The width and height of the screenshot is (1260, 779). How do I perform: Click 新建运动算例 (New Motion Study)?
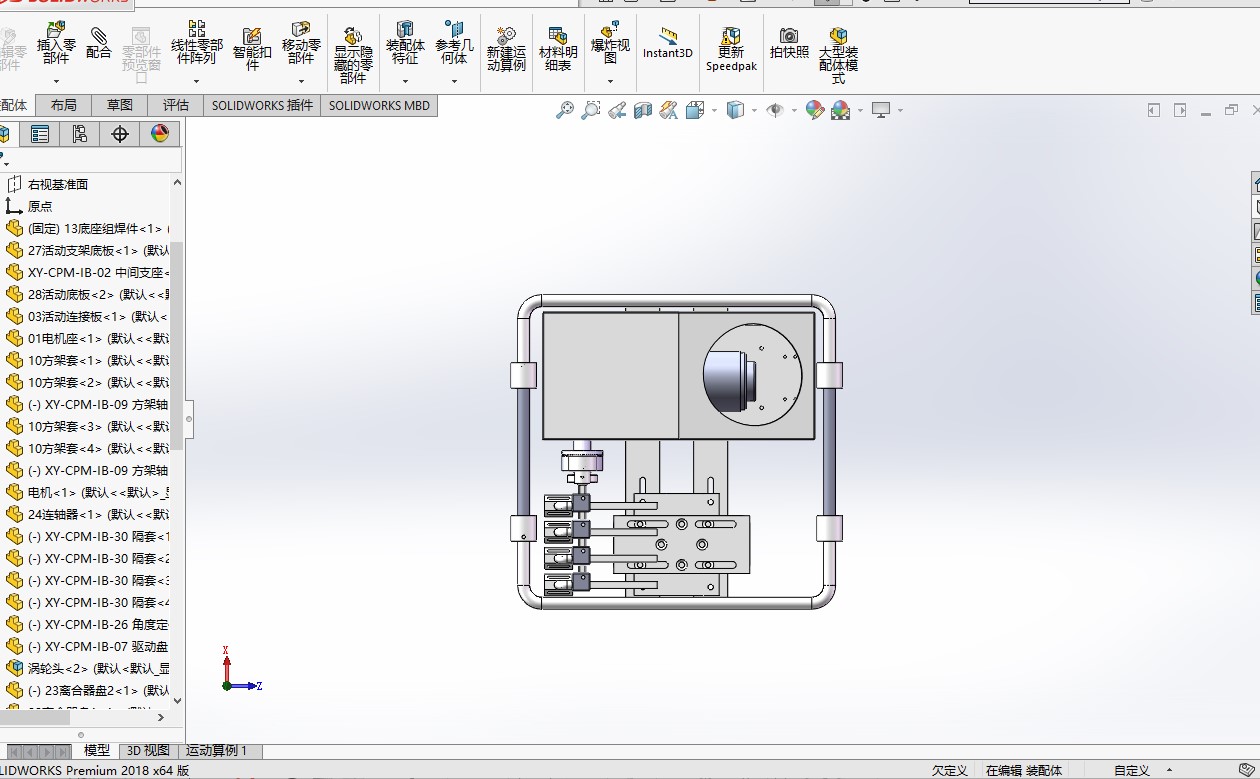tap(506, 50)
